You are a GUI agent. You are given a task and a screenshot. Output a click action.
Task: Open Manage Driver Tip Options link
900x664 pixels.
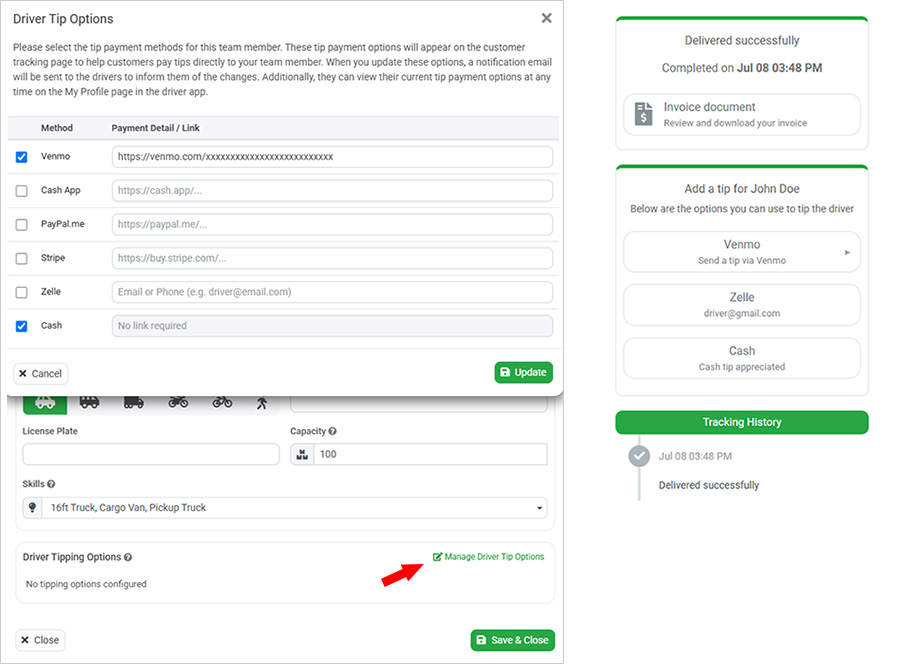tap(488, 557)
